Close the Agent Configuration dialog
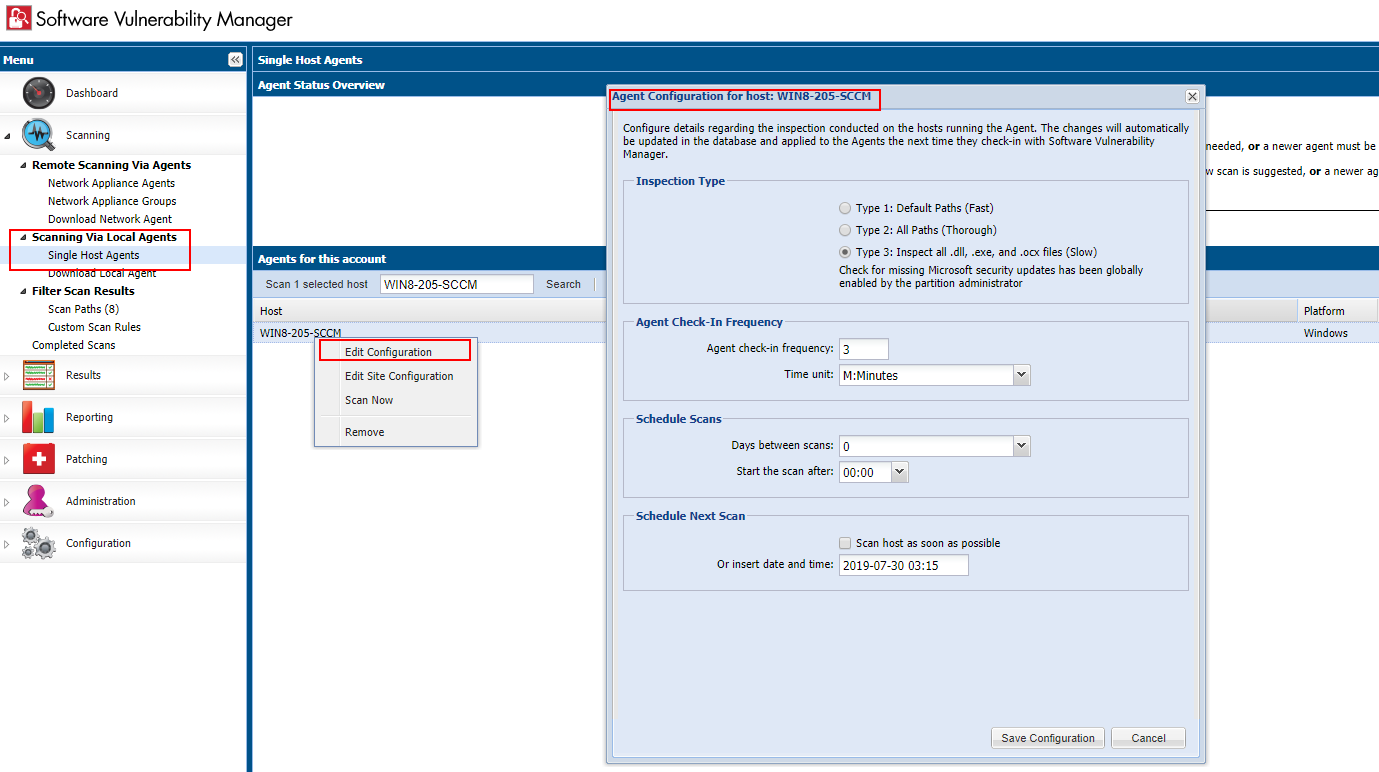This screenshot has width=1379, height=772. click(1192, 97)
